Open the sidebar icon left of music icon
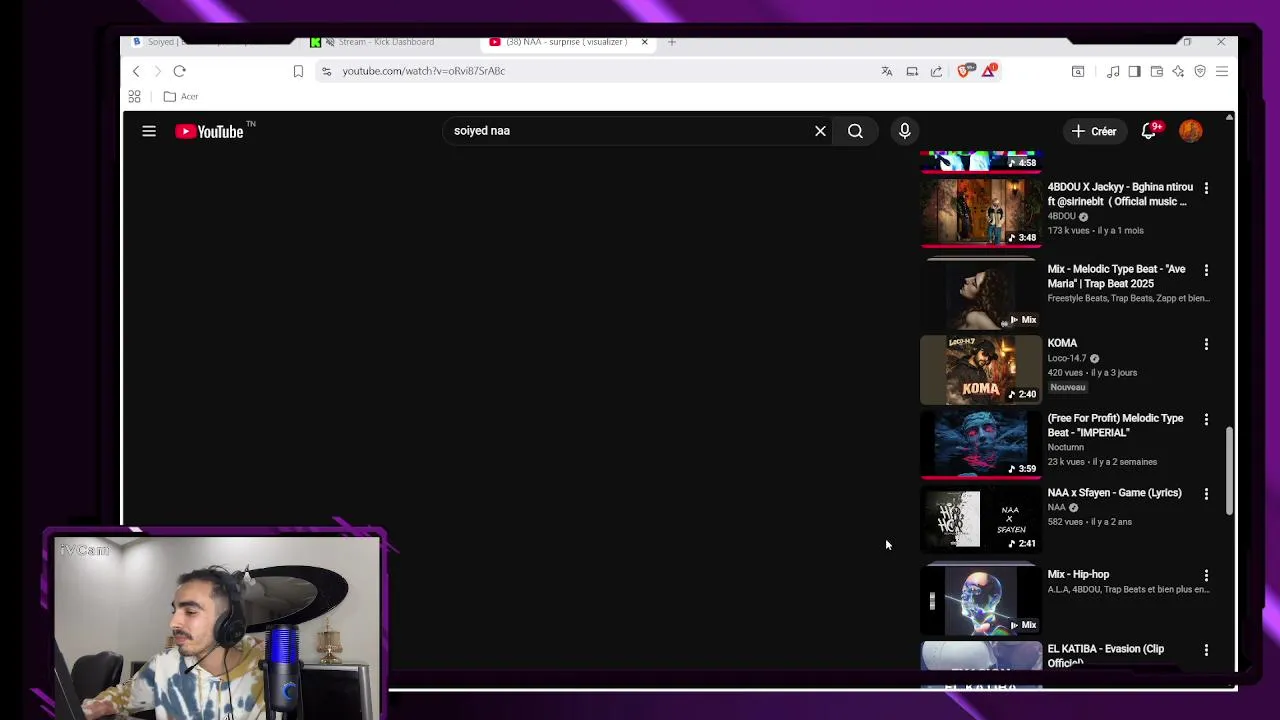The width and height of the screenshot is (1280, 720). (1078, 71)
